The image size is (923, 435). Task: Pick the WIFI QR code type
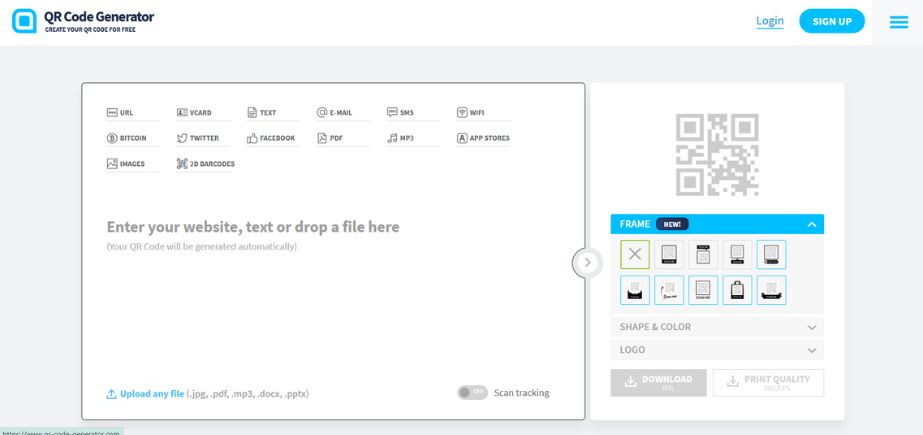coord(483,112)
